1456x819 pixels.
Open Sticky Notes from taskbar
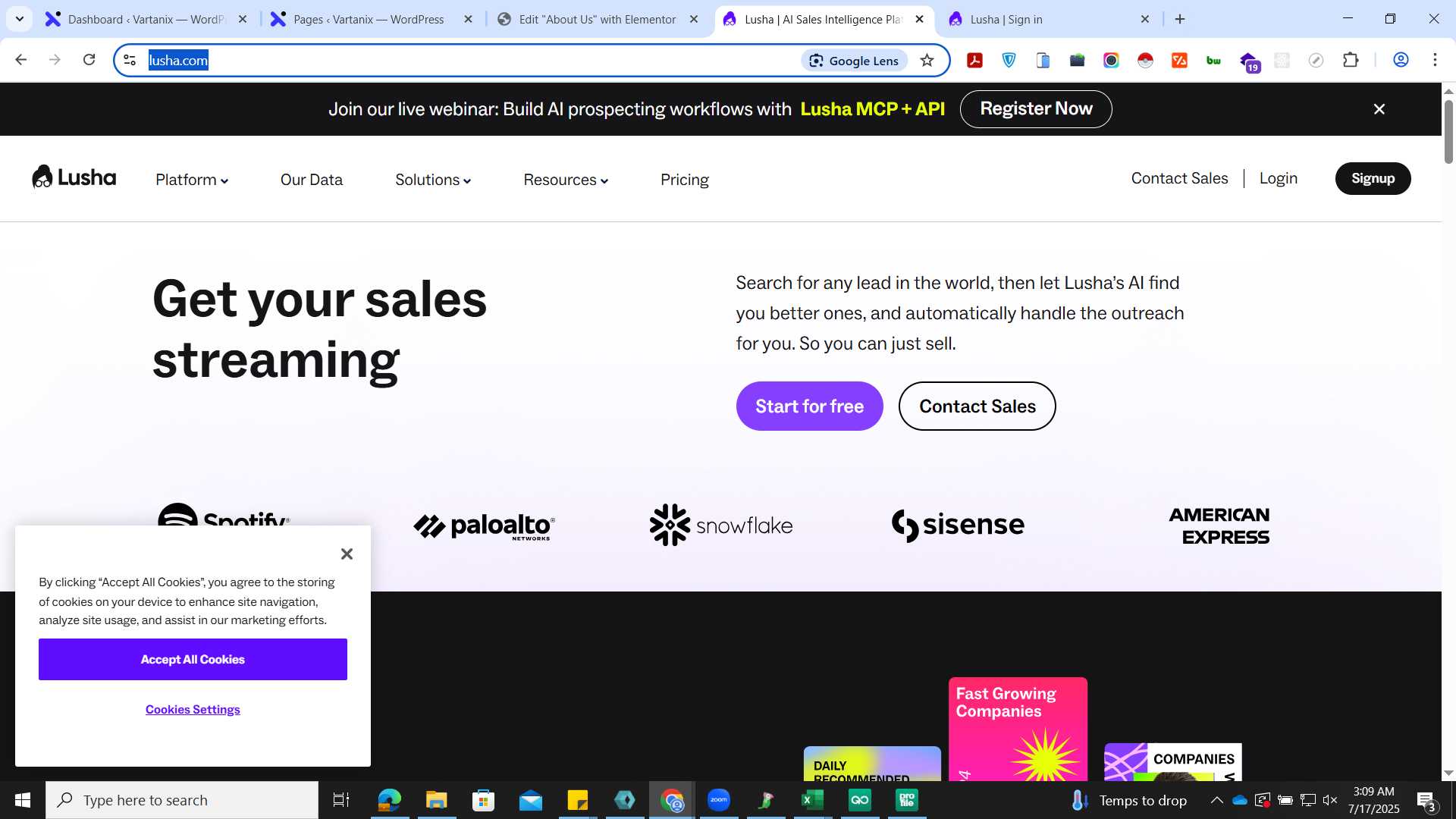tap(578, 800)
